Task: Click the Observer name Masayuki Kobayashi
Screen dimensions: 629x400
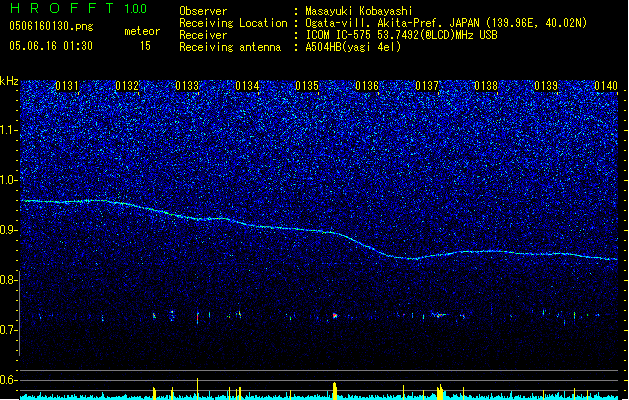Action: pyautogui.click(x=359, y=11)
